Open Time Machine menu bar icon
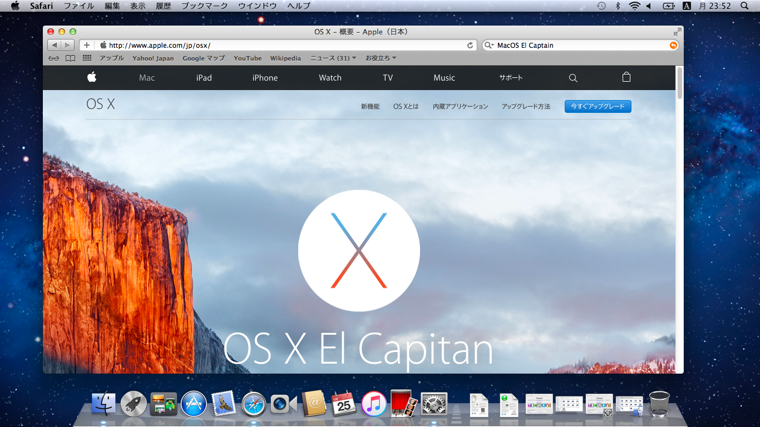Viewport: 760px width, 427px height. (x=601, y=6)
